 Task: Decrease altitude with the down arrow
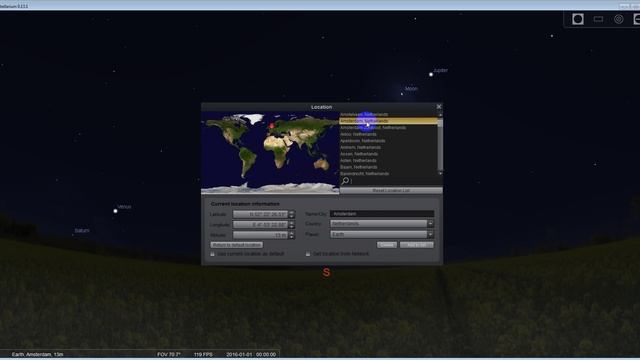point(291,237)
